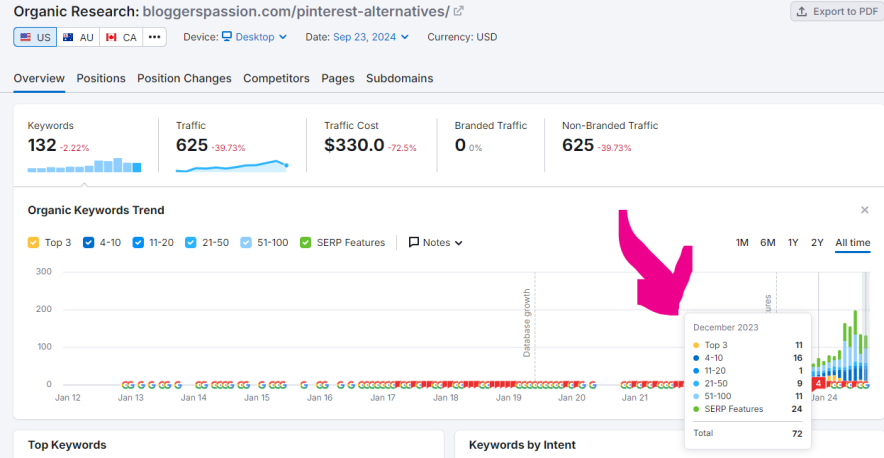Click the Keywords 132 metric
The height and width of the screenshot is (458, 884).
42,145
